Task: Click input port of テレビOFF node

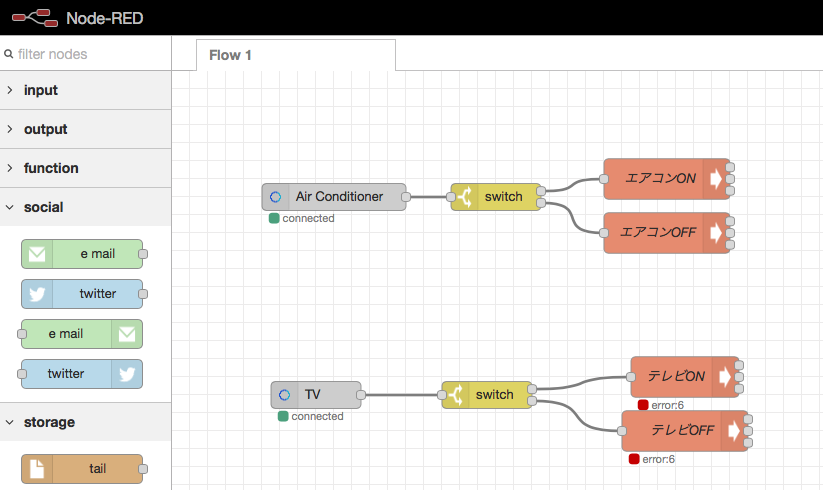Action: [x=621, y=431]
